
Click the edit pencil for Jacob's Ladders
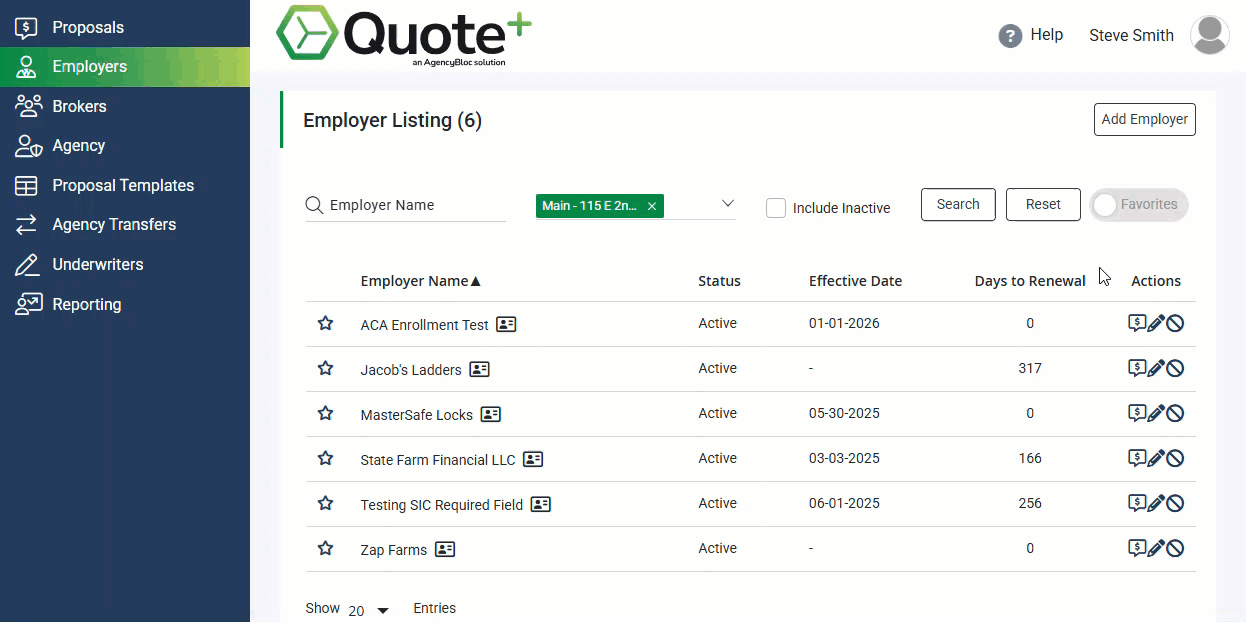click(x=1158, y=368)
